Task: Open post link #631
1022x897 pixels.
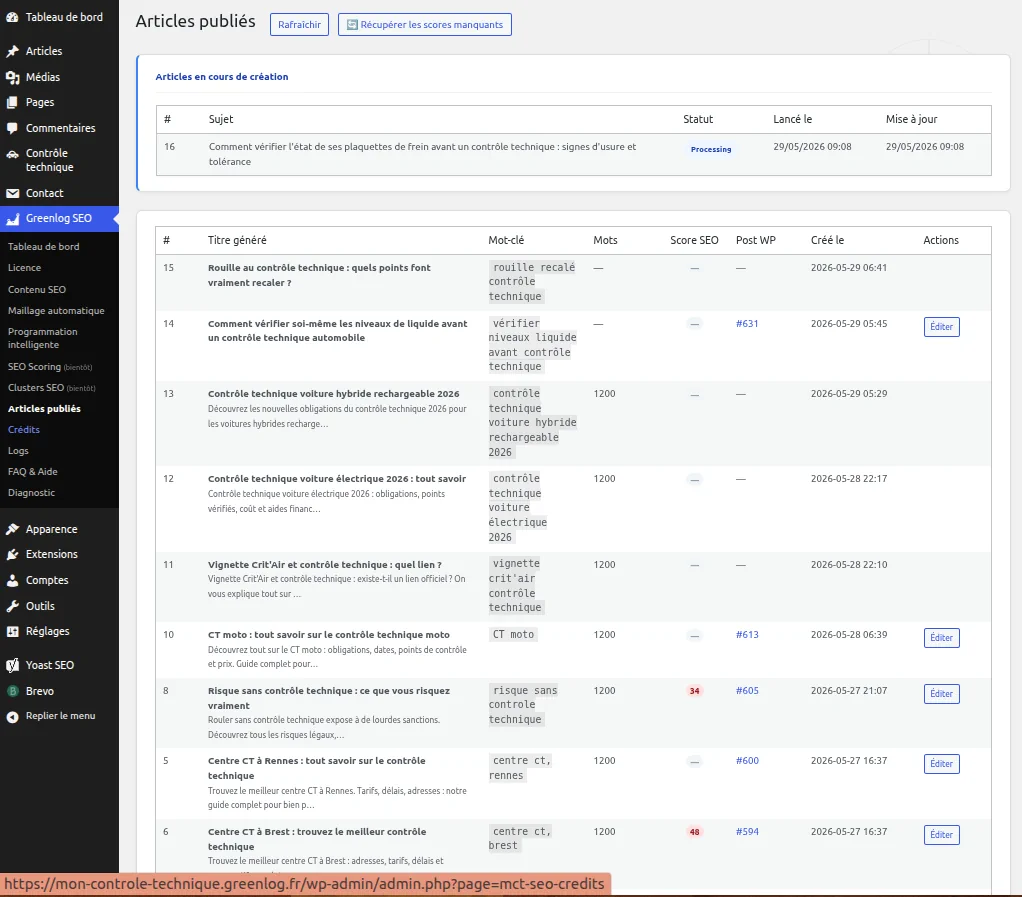Action: click(747, 323)
